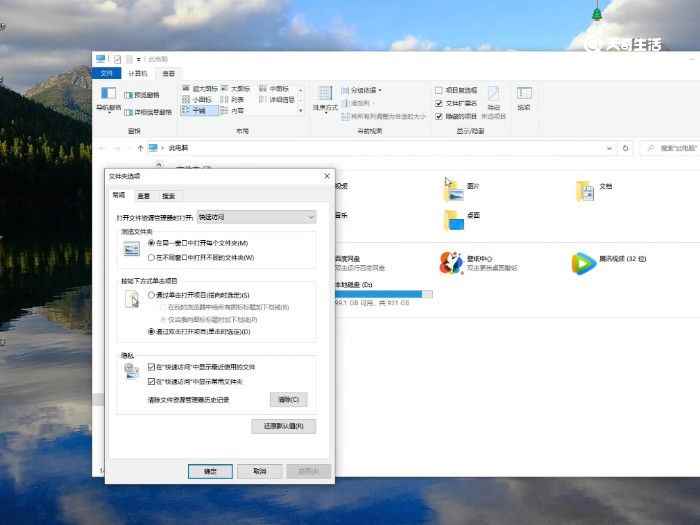The height and width of the screenshot is (525, 700).
Task: Toggle 文件扩展名 checkbox in ribbon
Action: tap(439, 103)
